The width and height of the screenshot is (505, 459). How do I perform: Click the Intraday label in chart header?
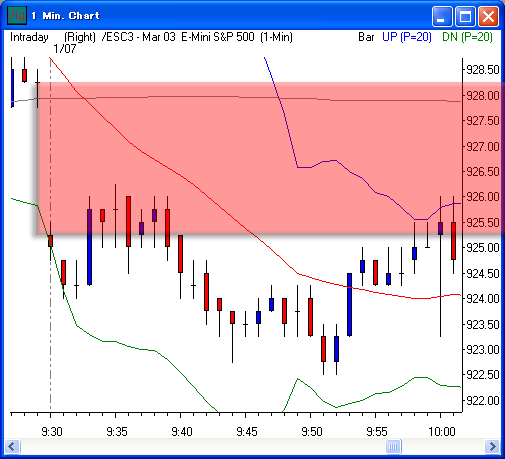(29, 37)
